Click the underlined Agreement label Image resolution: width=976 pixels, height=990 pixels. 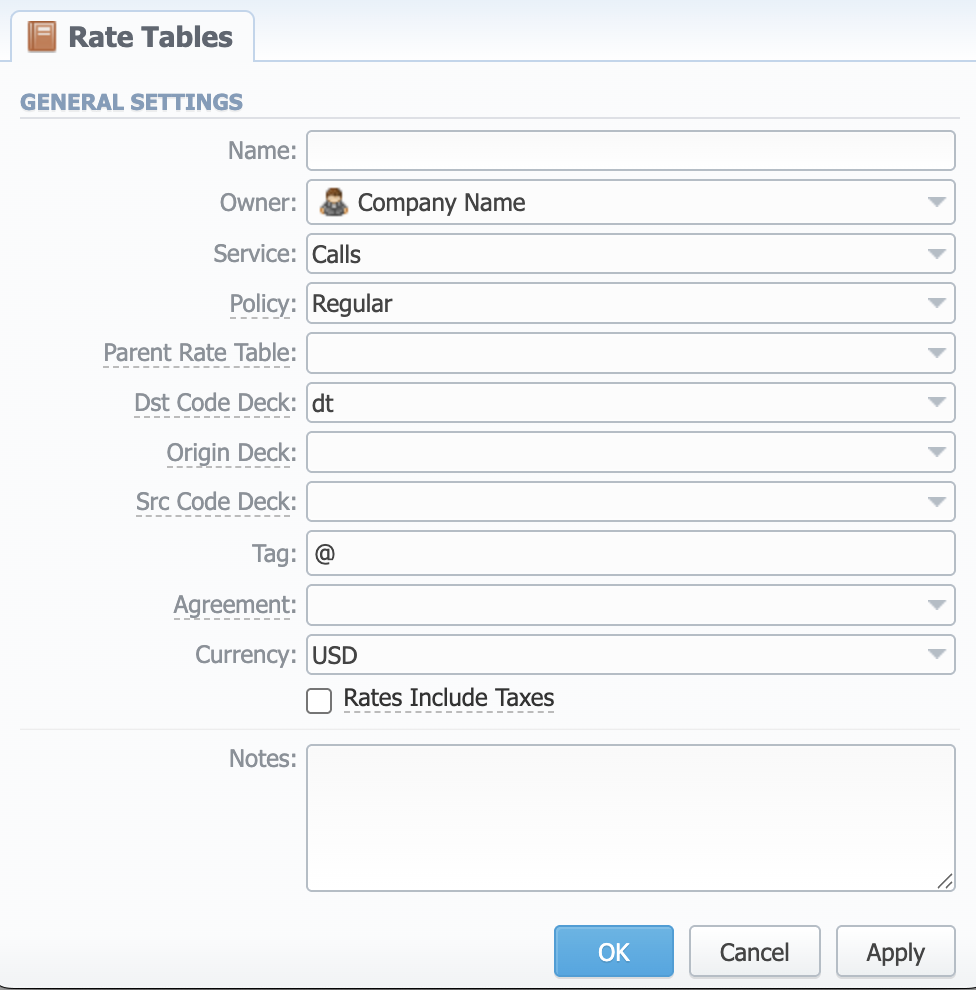point(233,605)
